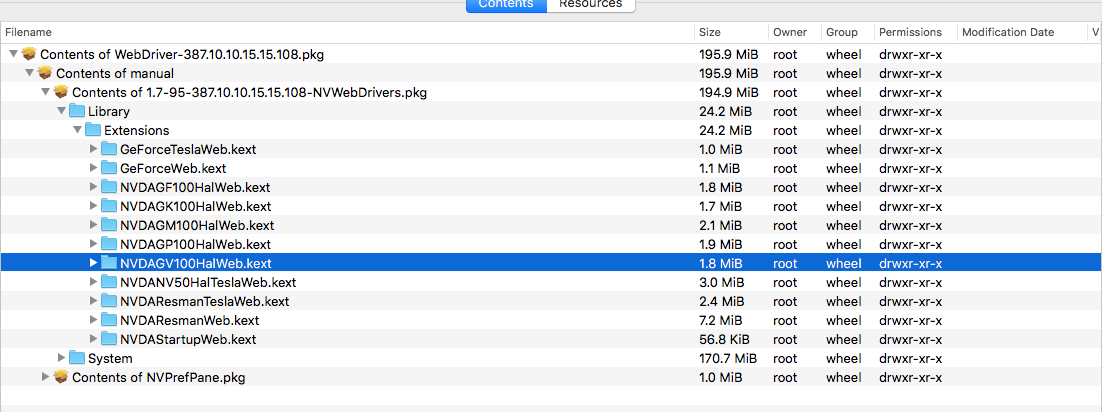Expand NVDAGF100HalWeb.kext
This screenshot has width=1102, height=412.
coord(93,187)
